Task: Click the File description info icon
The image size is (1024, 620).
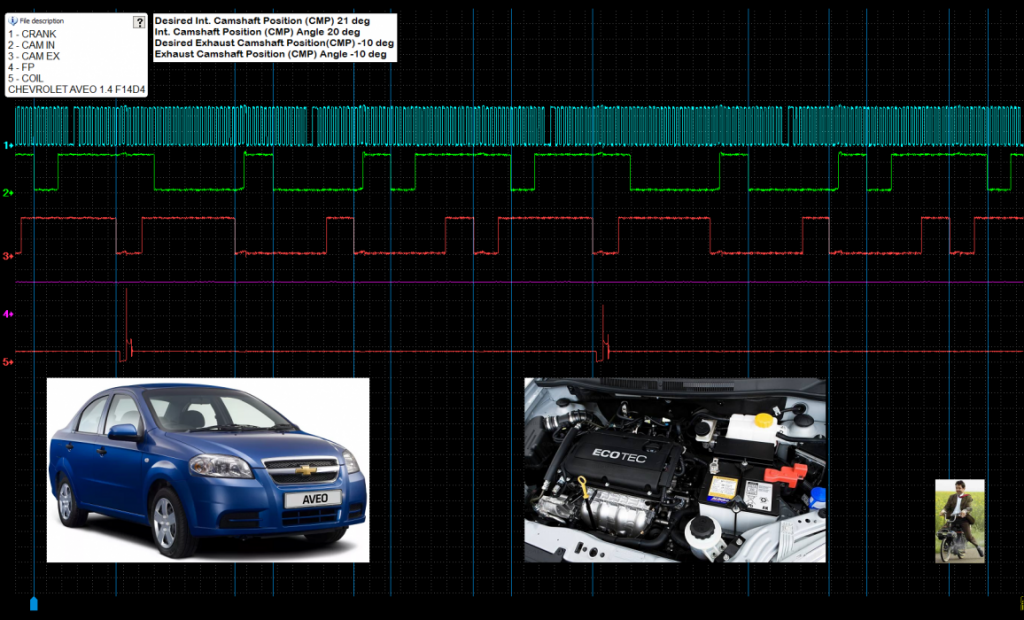Action: click(x=12, y=21)
